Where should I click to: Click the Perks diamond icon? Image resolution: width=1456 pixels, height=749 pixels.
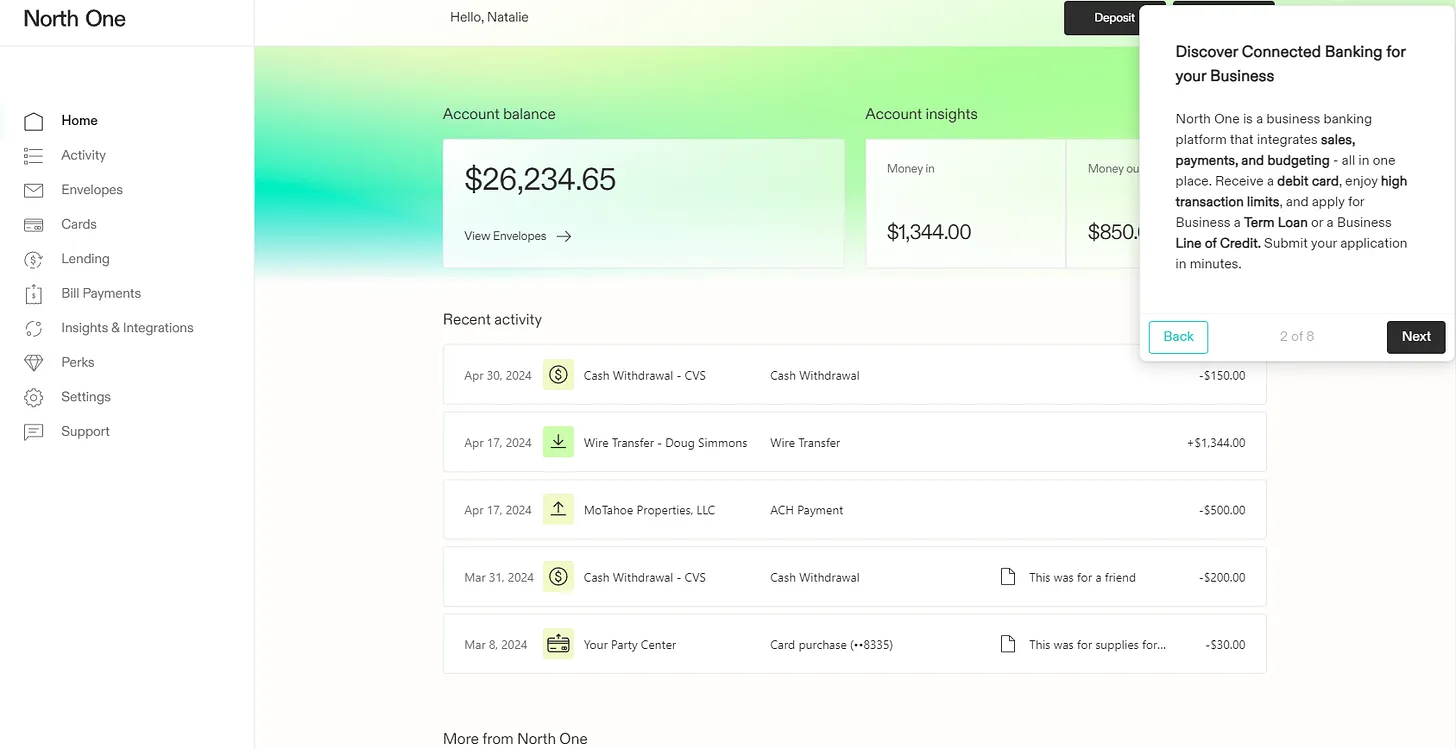(x=33, y=363)
